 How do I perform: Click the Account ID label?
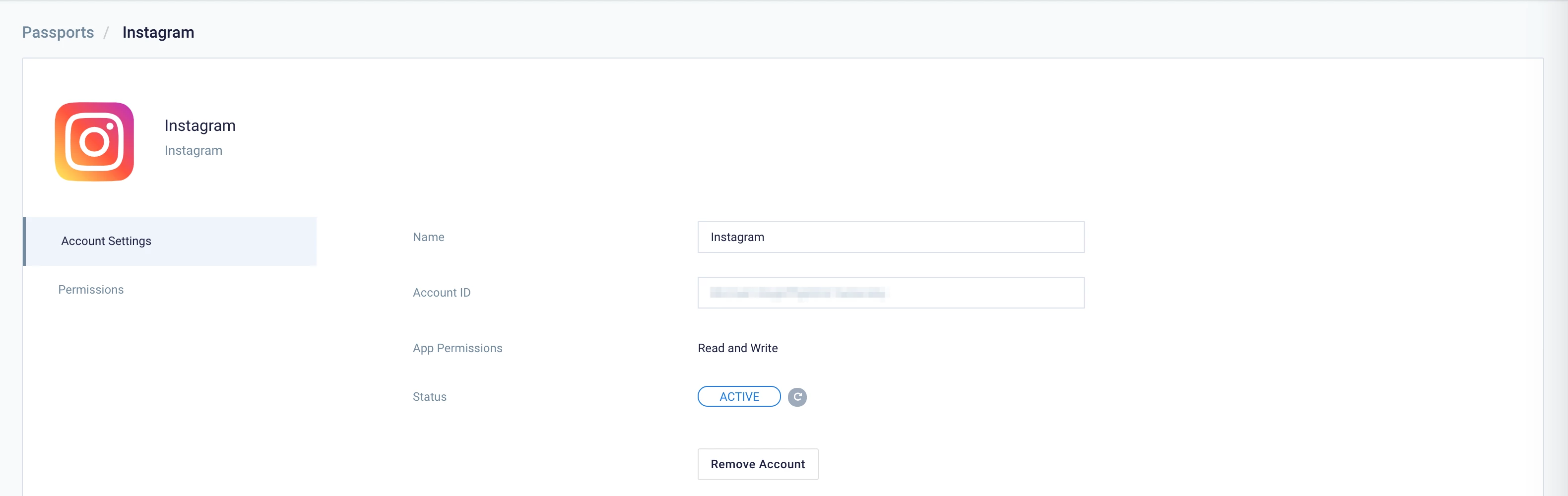click(x=442, y=293)
